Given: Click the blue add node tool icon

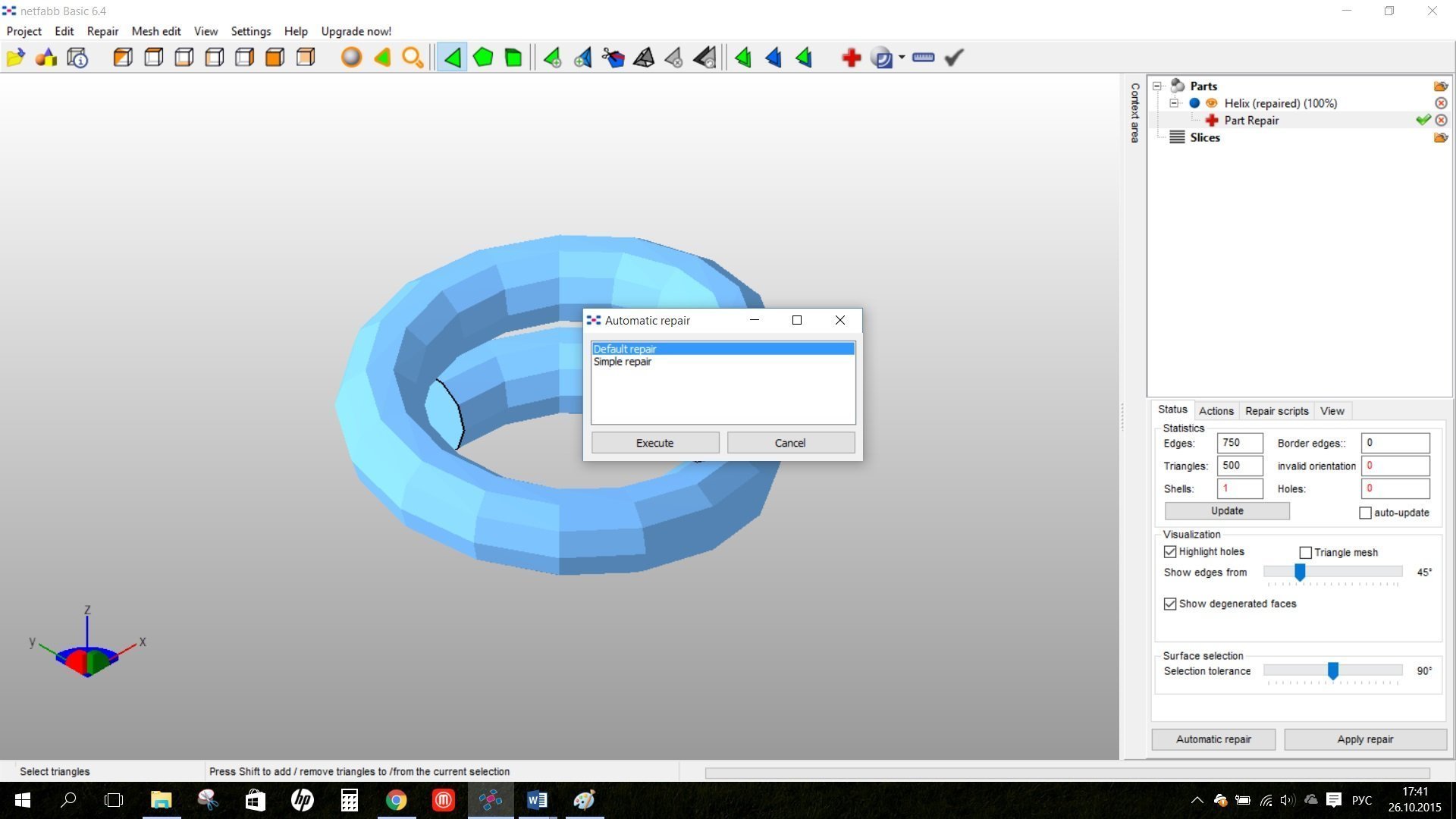Looking at the screenshot, I should [x=582, y=58].
